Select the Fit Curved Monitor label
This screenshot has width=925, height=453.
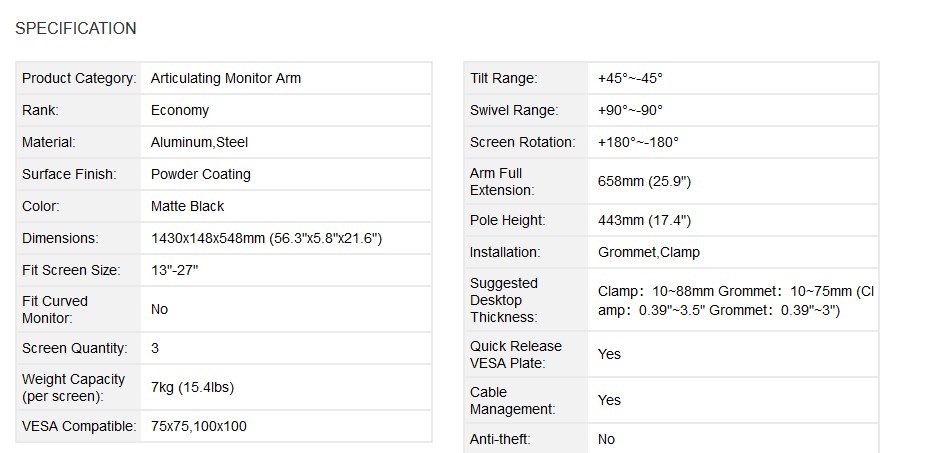tap(55, 310)
